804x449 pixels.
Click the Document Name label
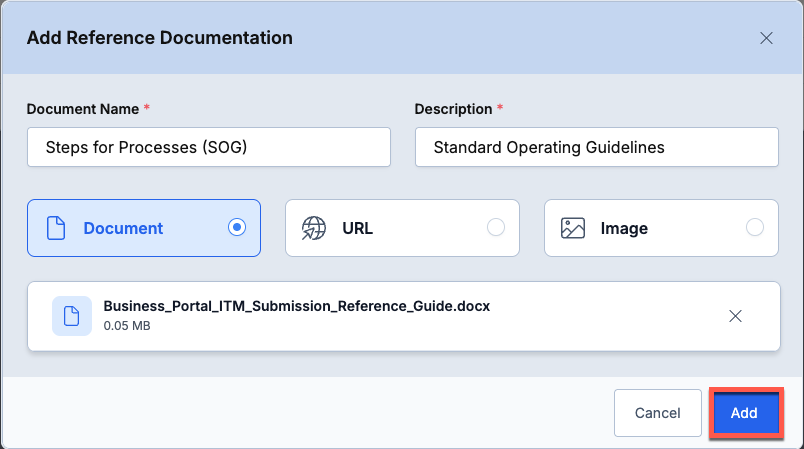(x=83, y=109)
